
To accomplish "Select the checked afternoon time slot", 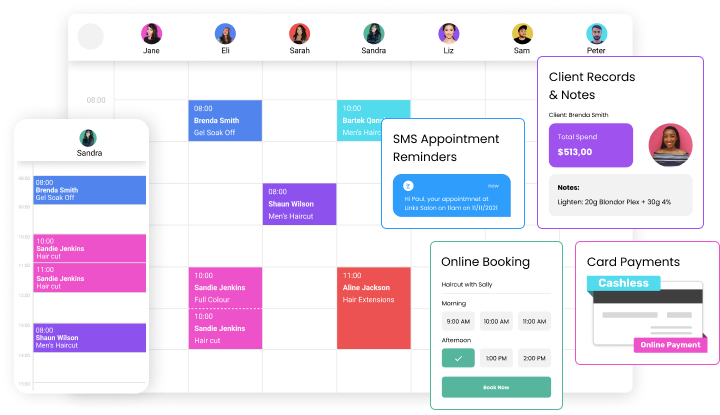I will tap(458, 357).
